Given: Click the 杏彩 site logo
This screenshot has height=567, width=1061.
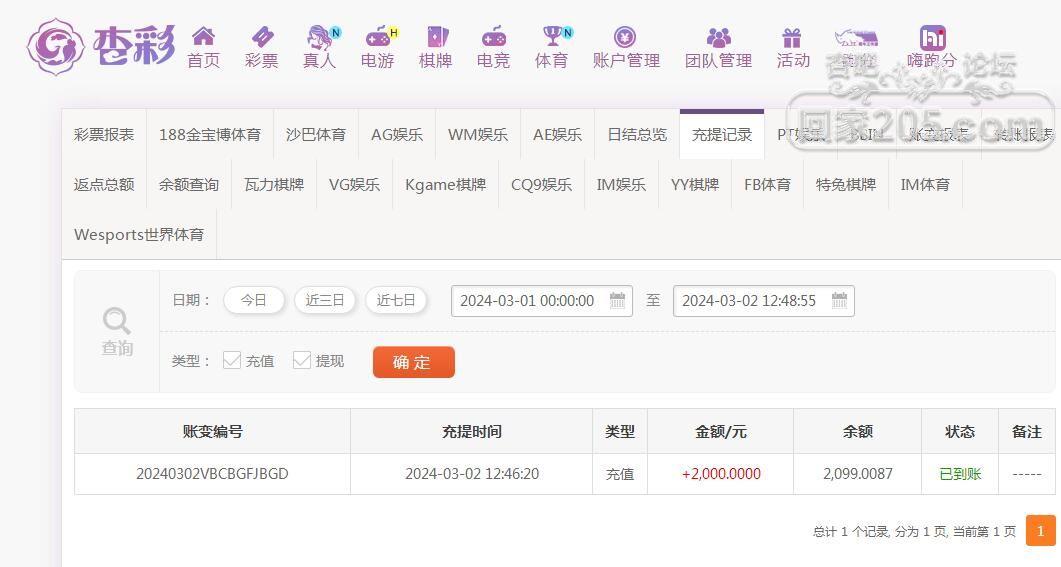Looking at the screenshot, I should pos(101,46).
